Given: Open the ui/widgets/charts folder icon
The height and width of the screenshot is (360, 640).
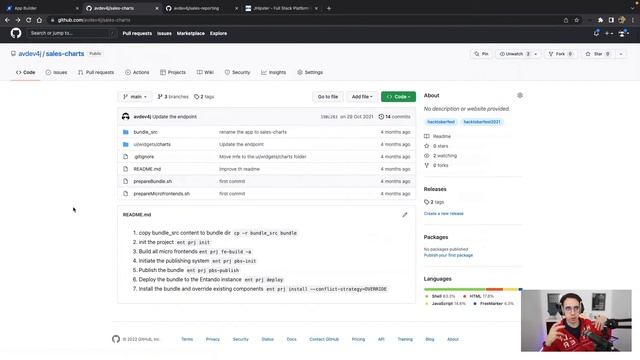Looking at the screenshot, I should (126, 144).
